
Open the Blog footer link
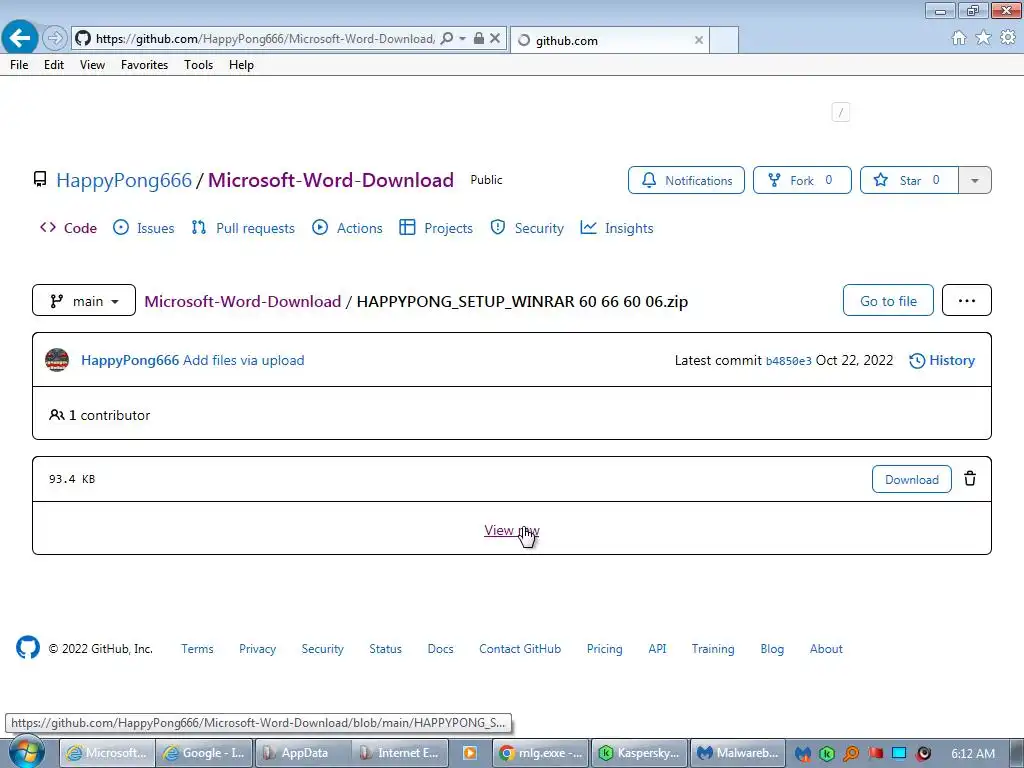(x=772, y=648)
